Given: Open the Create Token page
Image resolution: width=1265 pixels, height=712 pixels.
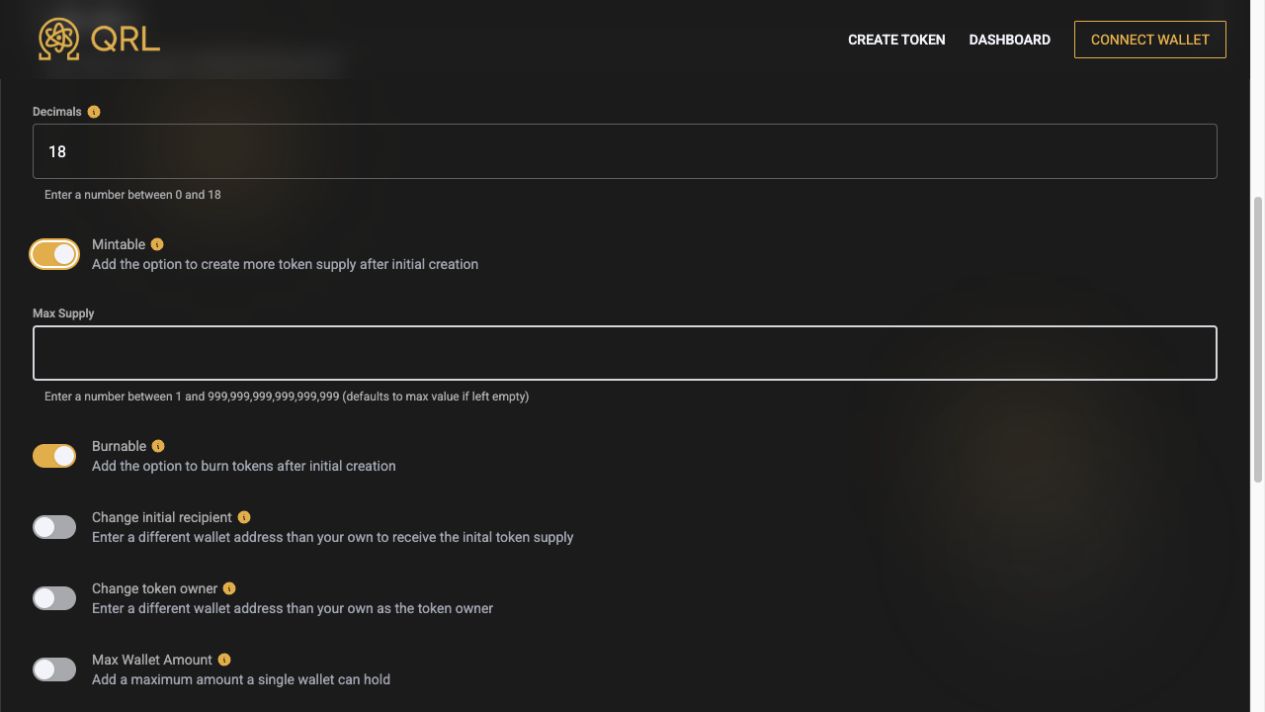Looking at the screenshot, I should (896, 40).
